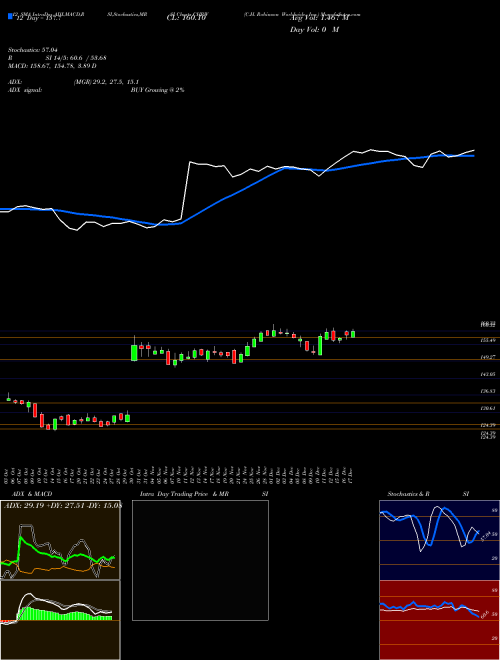500x660 pixels.
Task: Click the blue 12-day SMA legend square
Action: coord(10,16)
